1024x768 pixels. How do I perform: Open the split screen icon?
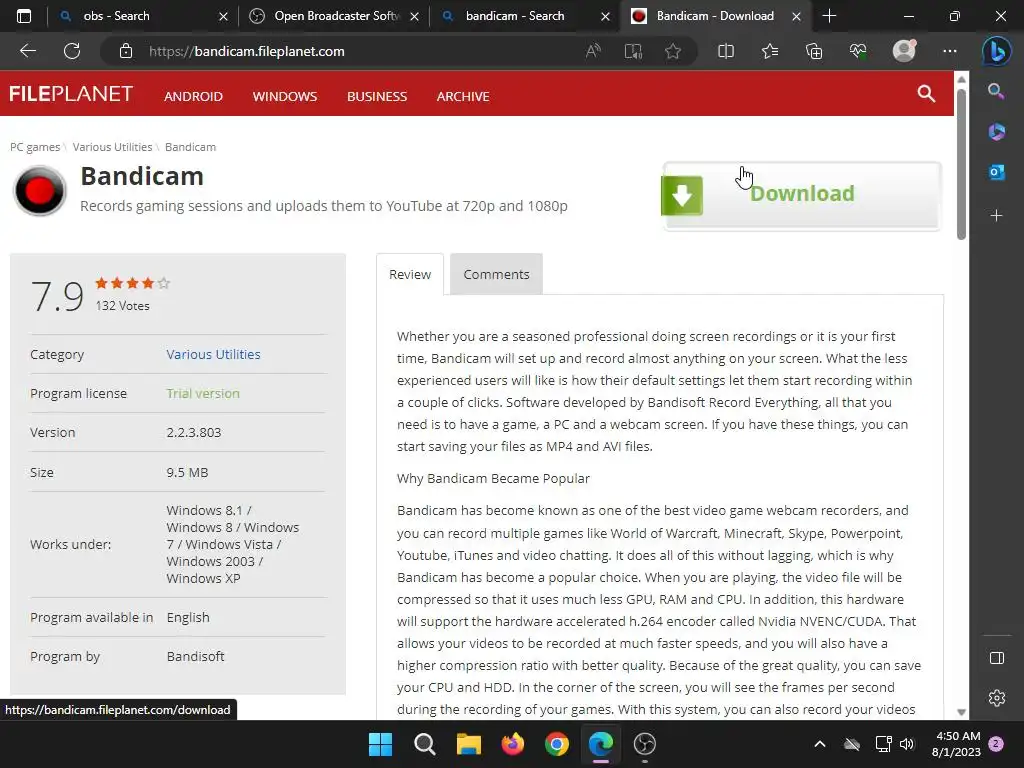pos(726,51)
